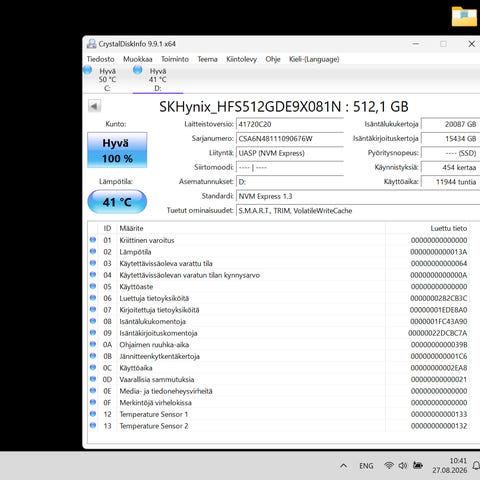Show hidden tray icons chevron
Viewport: 480px width, 480px height.
point(344,466)
